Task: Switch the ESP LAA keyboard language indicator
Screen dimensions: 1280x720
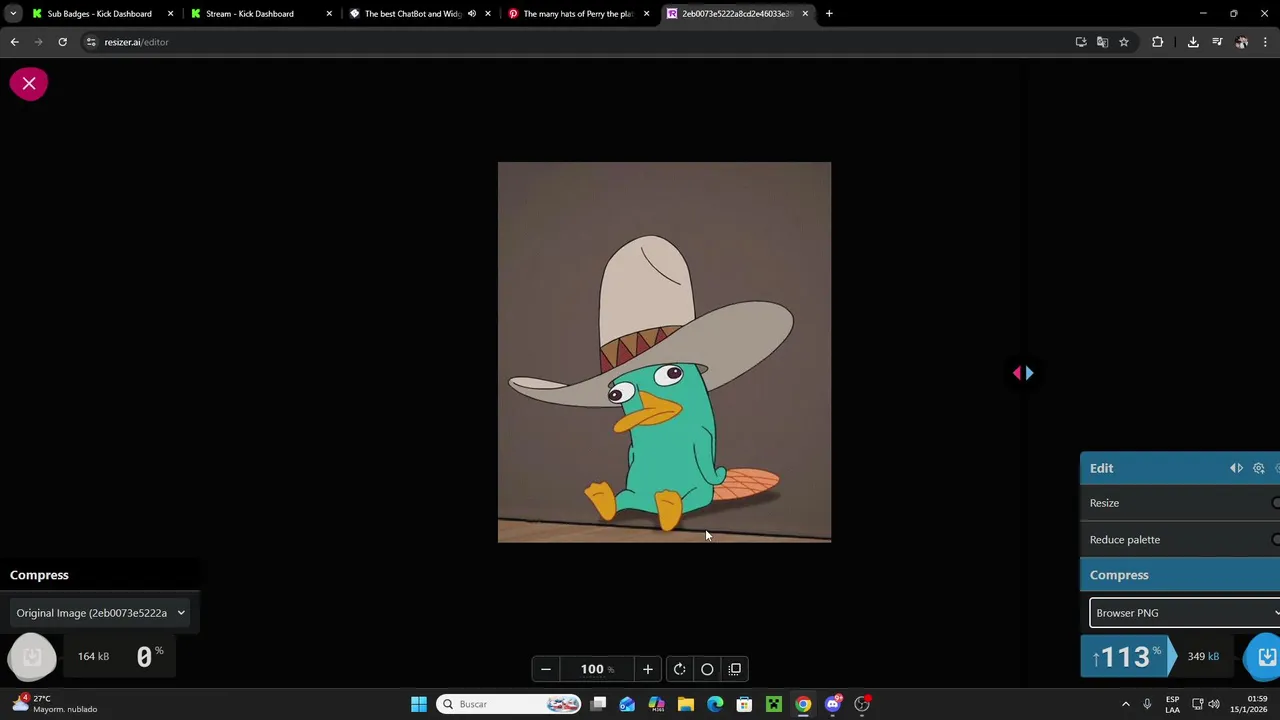Action: [1172, 704]
